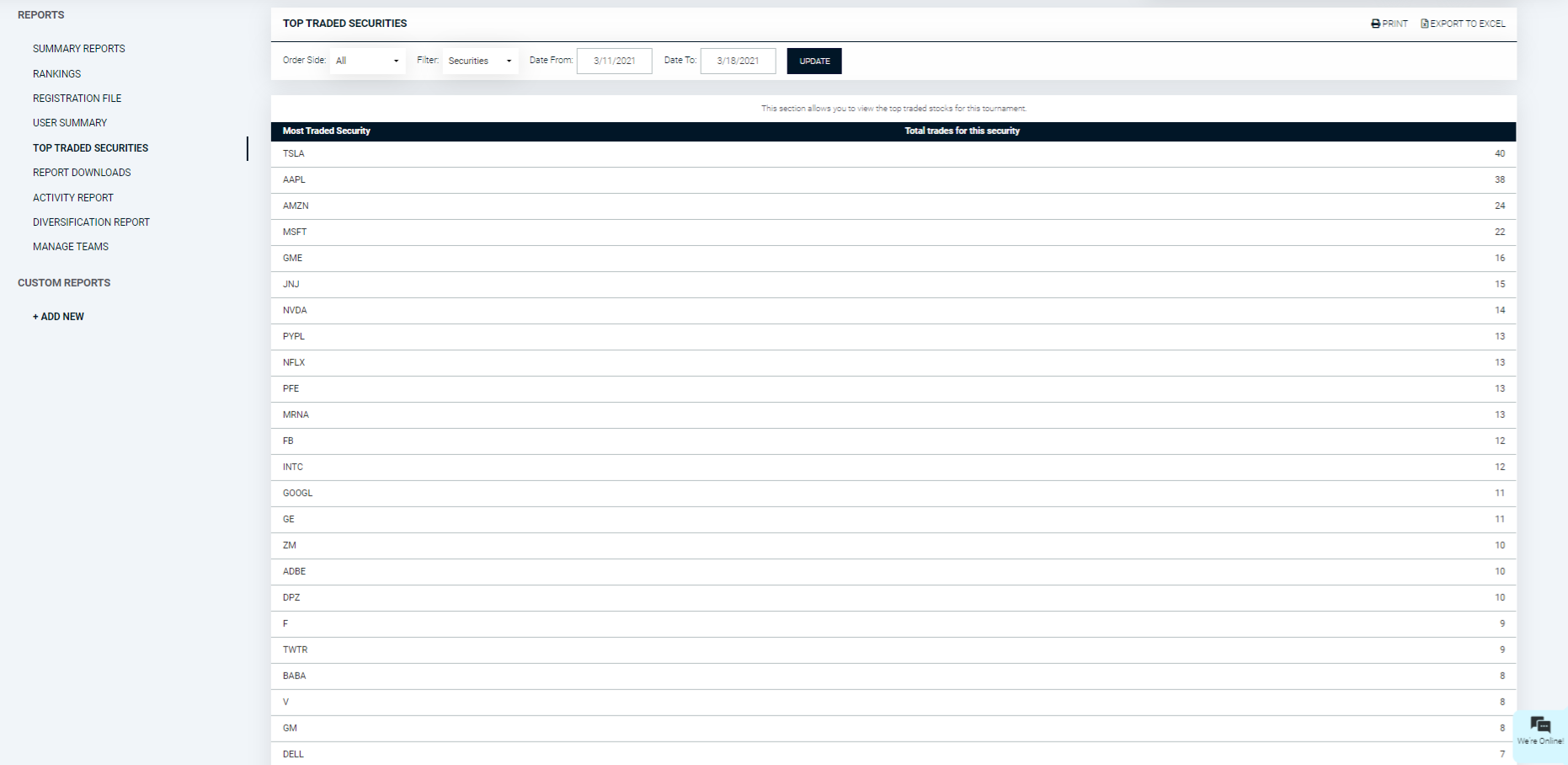Select the AMZN row

click(x=893, y=206)
